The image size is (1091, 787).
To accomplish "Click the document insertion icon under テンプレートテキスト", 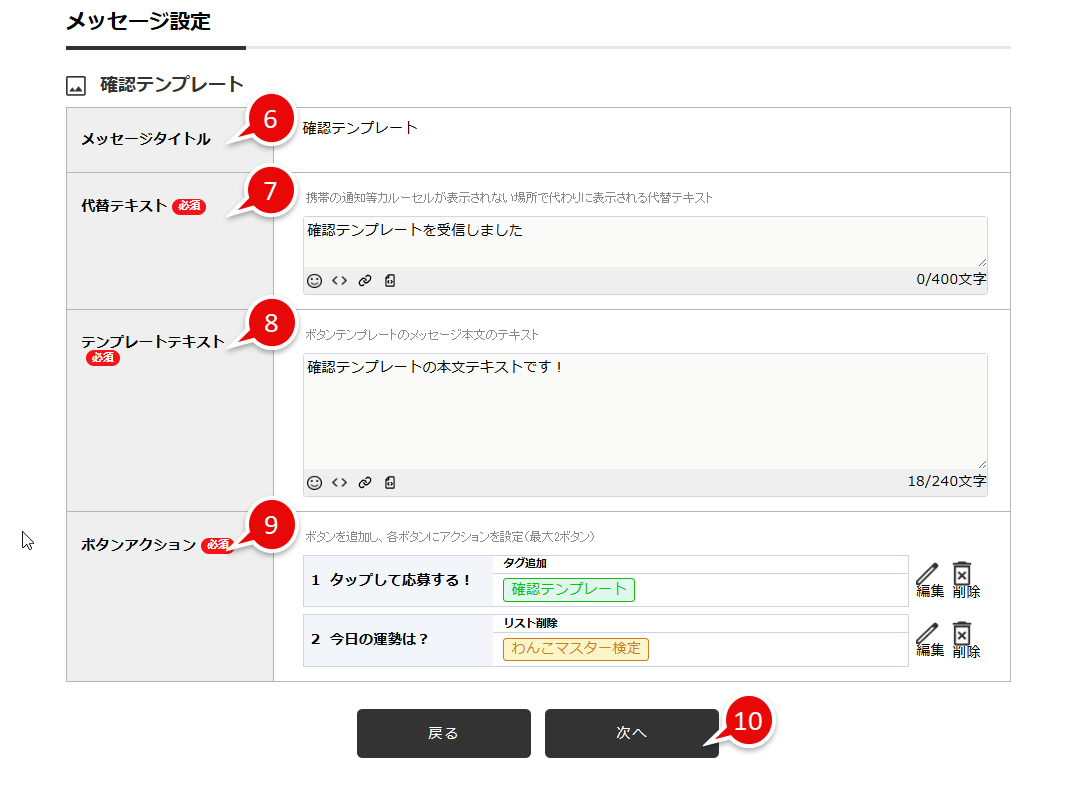I will (390, 482).
